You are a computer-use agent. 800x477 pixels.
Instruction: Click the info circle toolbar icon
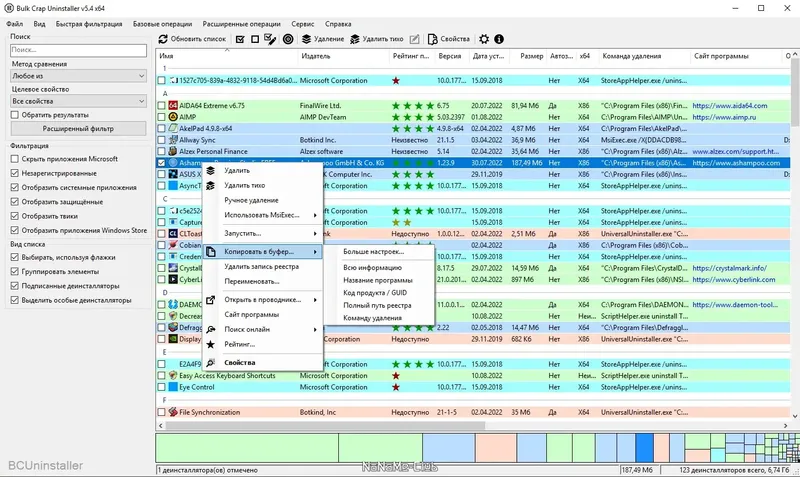(499, 39)
